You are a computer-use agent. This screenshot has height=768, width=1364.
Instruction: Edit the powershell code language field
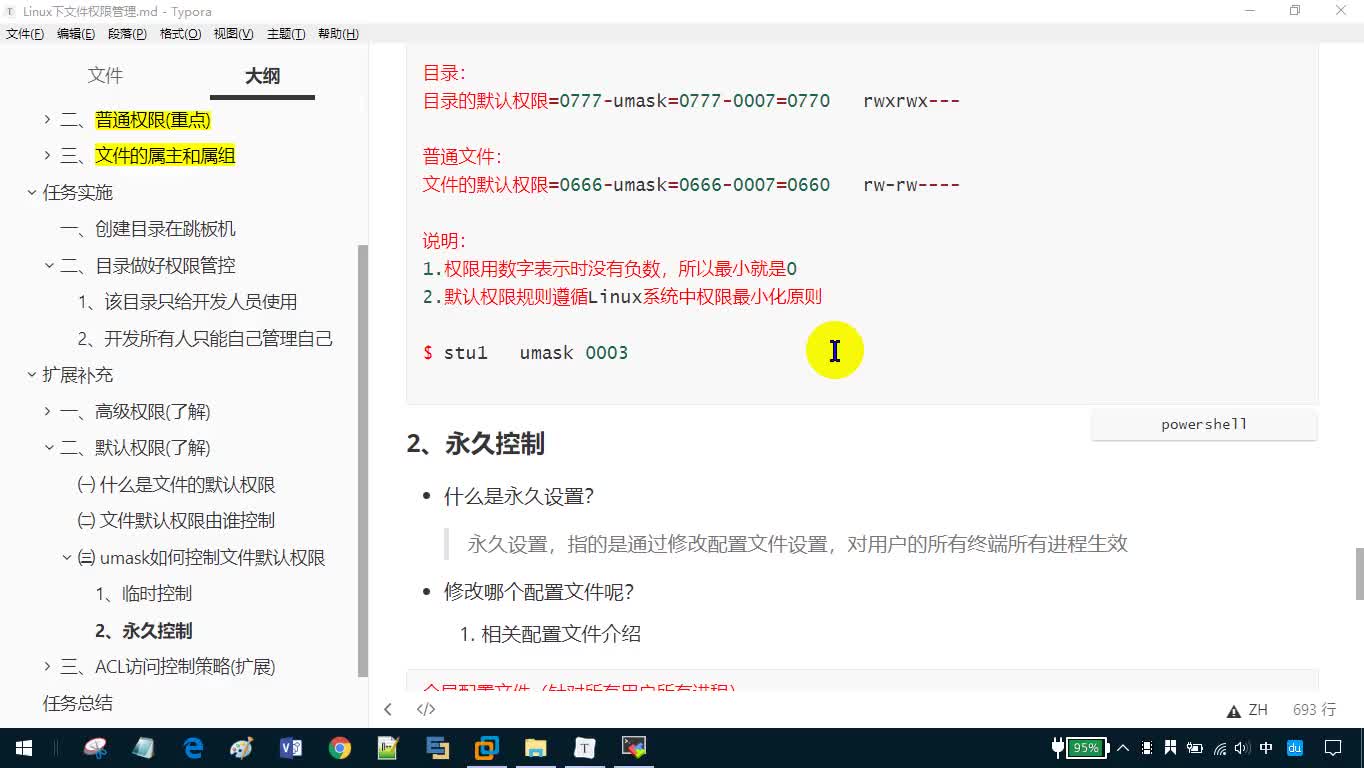pos(1204,425)
